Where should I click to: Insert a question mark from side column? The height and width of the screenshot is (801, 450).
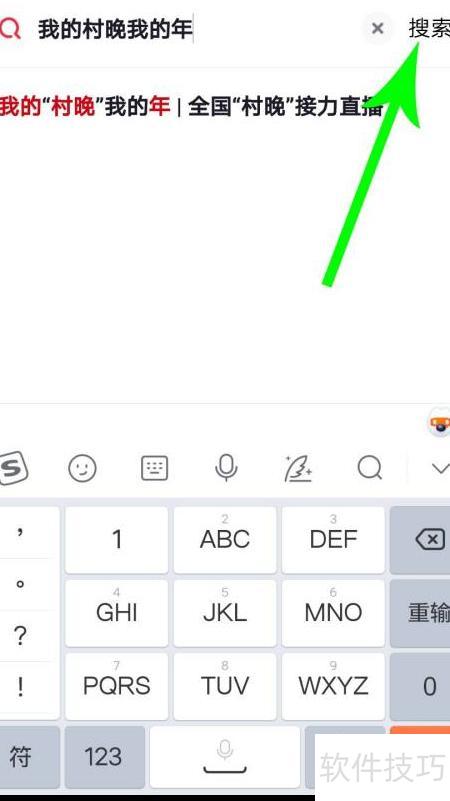[x=20, y=636]
